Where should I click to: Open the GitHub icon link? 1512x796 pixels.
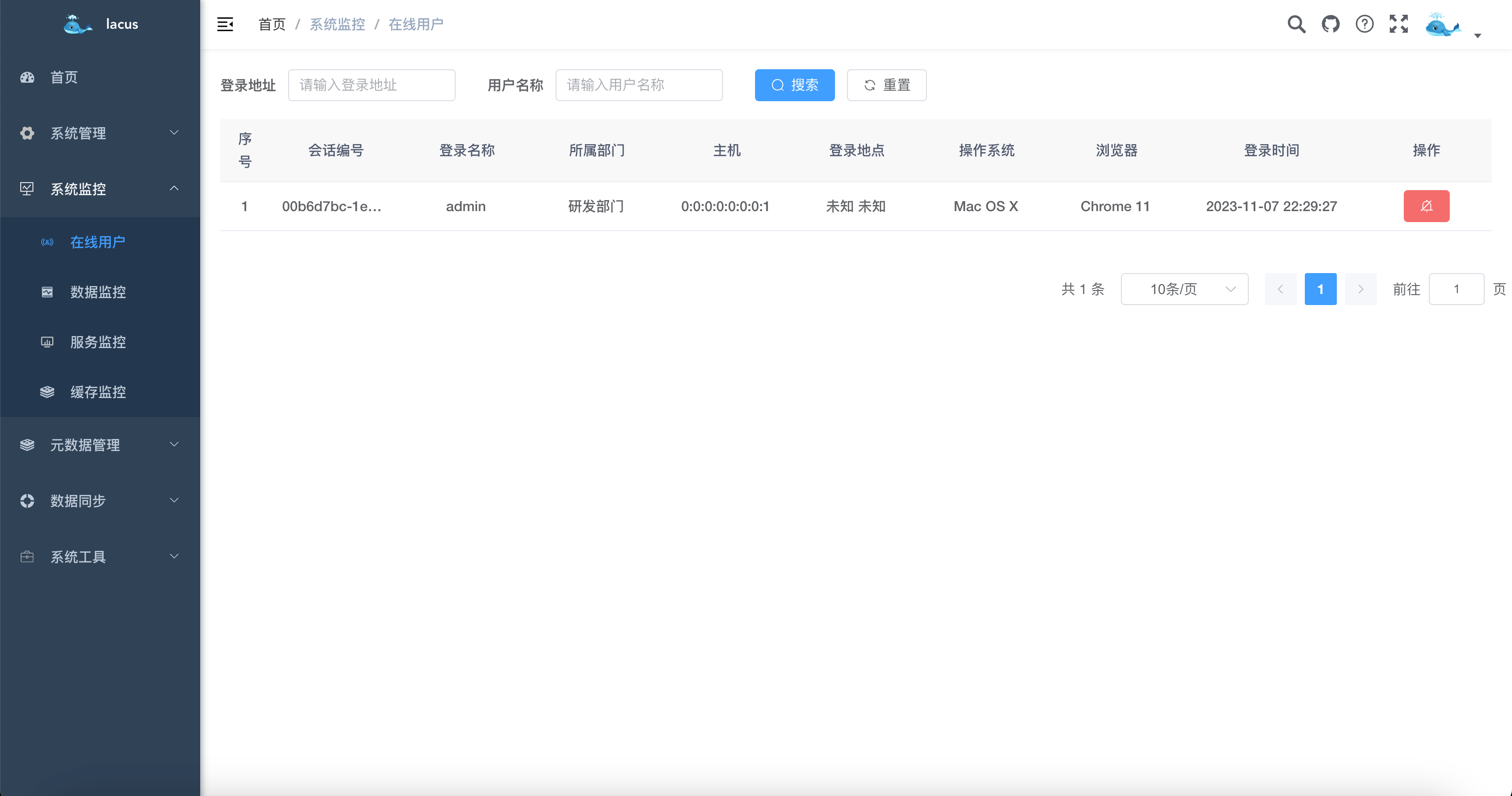[1330, 24]
